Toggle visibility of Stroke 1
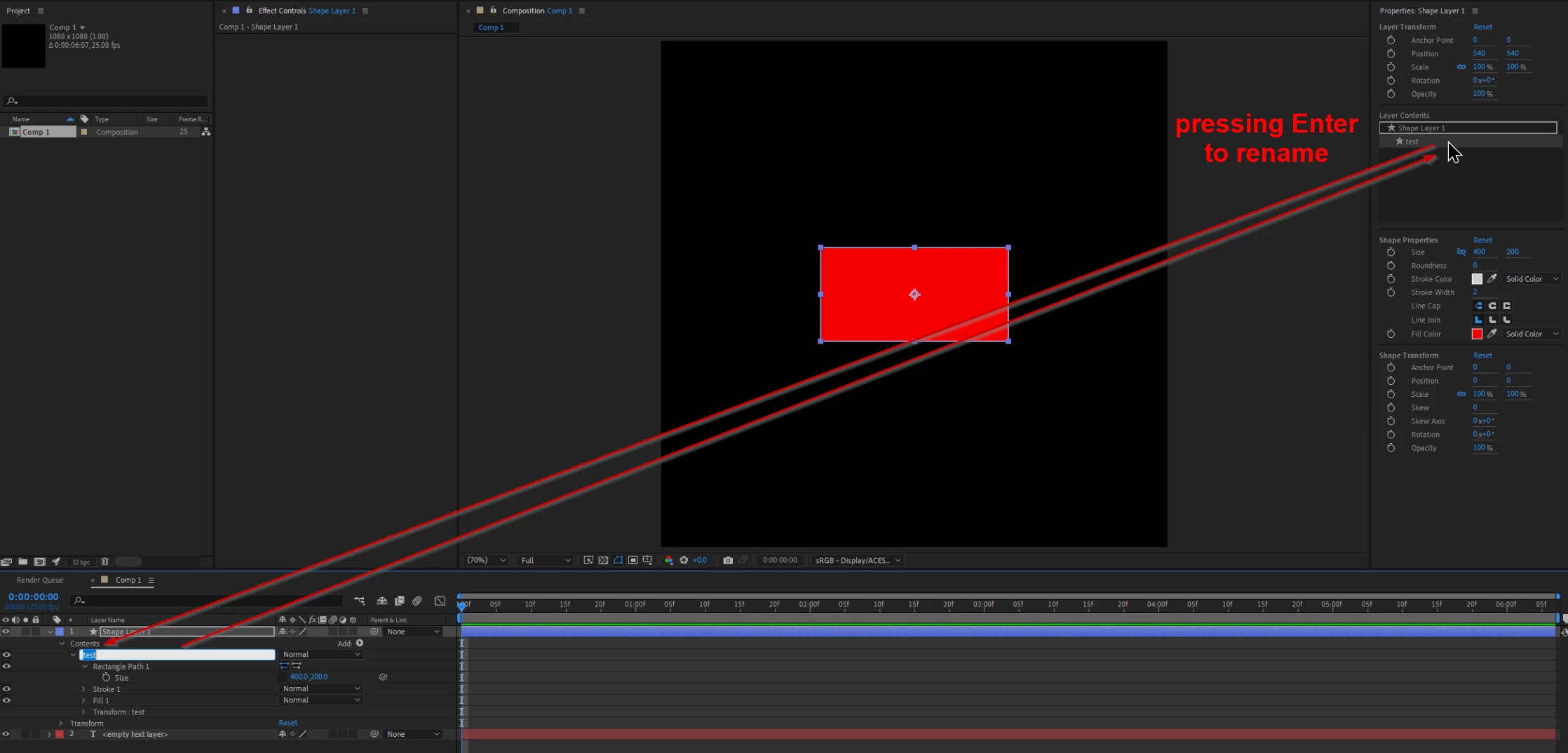Image resolution: width=1568 pixels, height=753 pixels. click(x=6, y=689)
